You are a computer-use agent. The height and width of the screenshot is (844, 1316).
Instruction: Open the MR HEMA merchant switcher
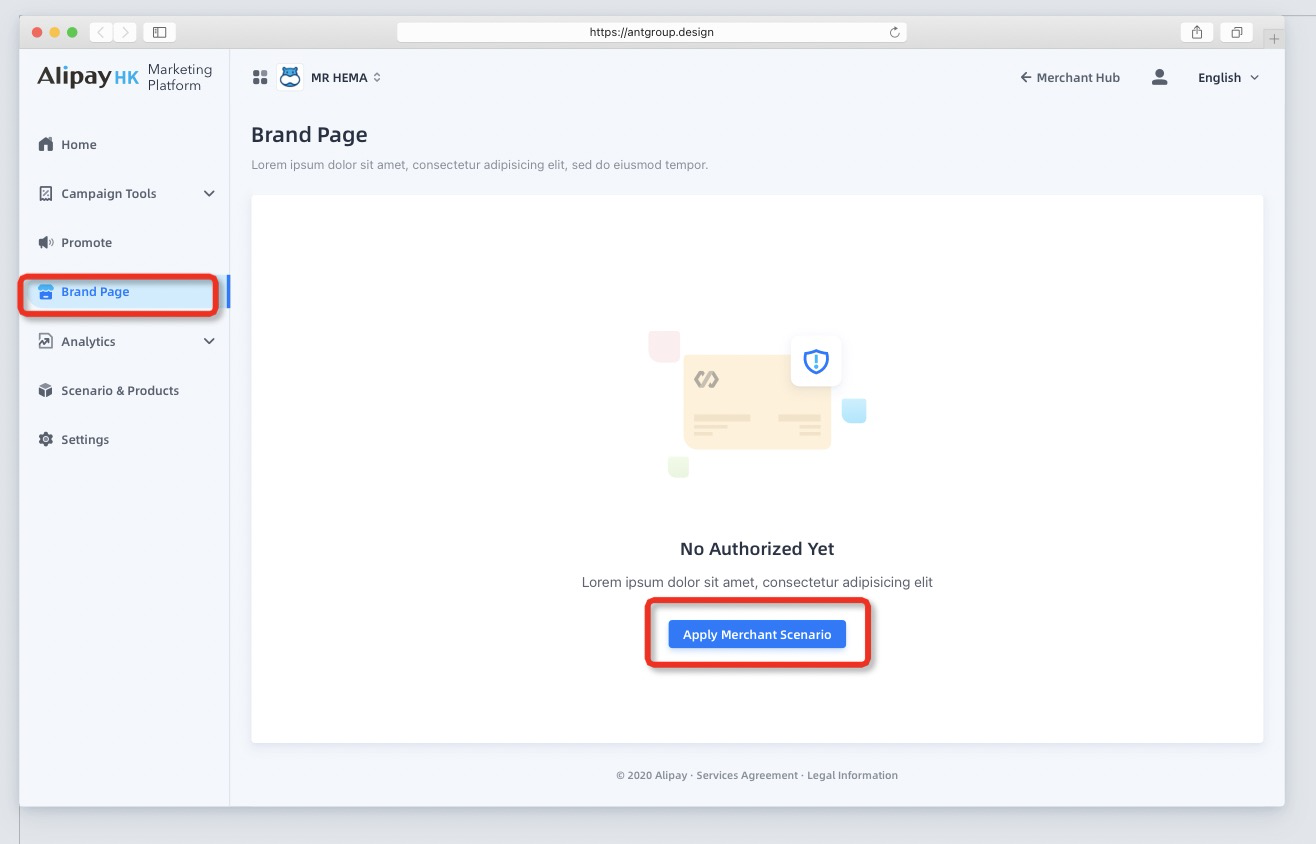pyautogui.click(x=346, y=78)
